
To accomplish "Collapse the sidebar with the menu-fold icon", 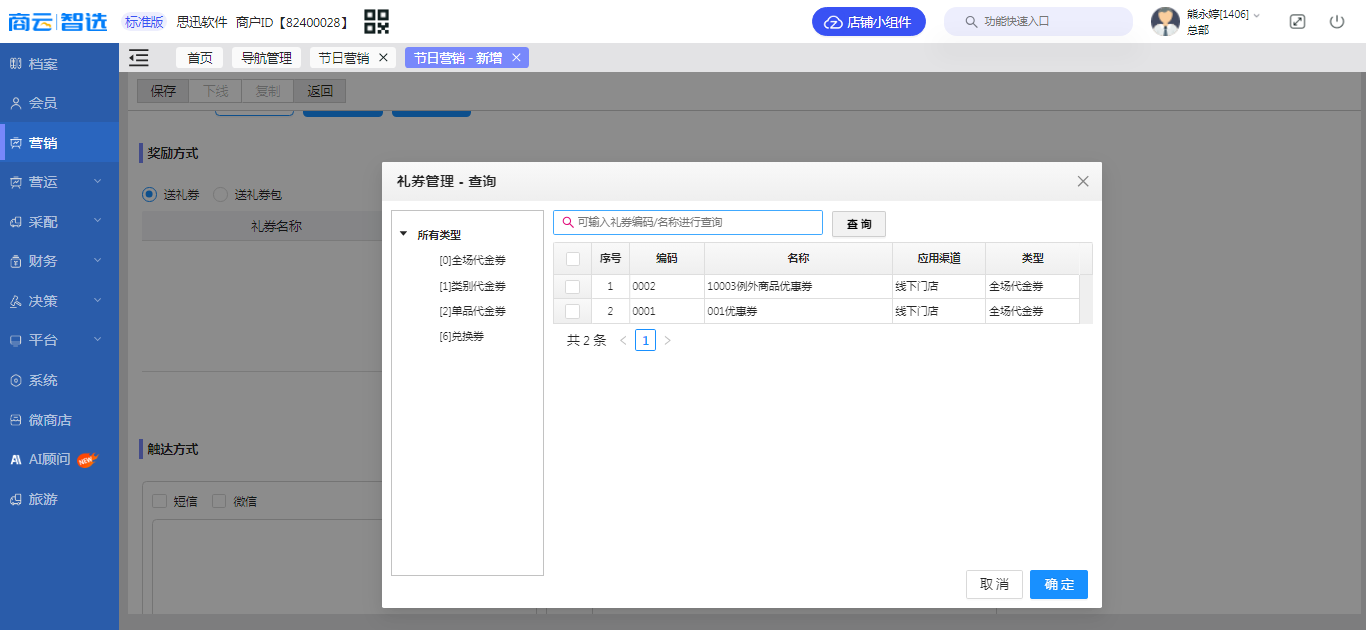I will (139, 58).
